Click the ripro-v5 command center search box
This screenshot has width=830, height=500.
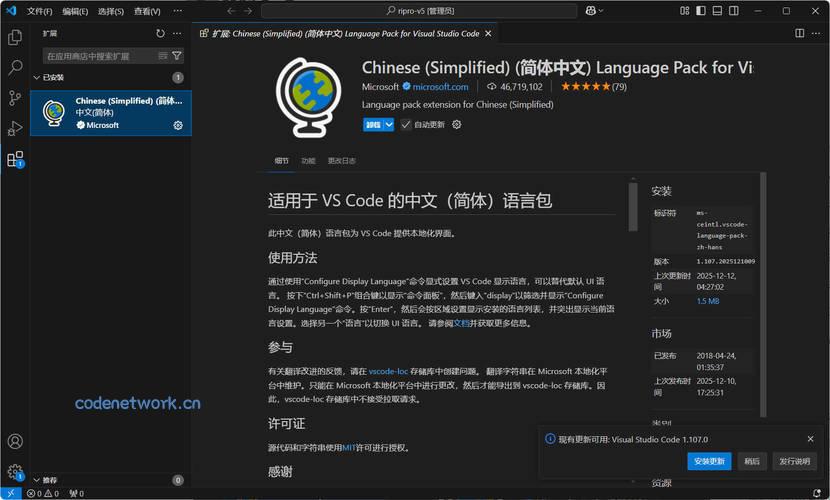point(419,11)
